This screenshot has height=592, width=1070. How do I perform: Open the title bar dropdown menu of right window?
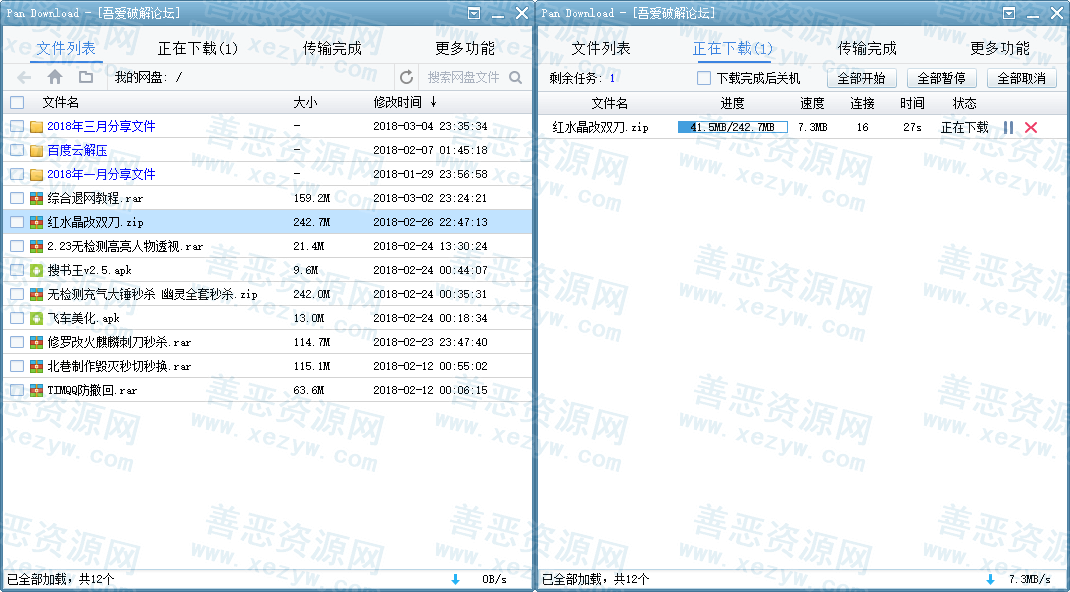pyautogui.click(x=1009, y=13)
